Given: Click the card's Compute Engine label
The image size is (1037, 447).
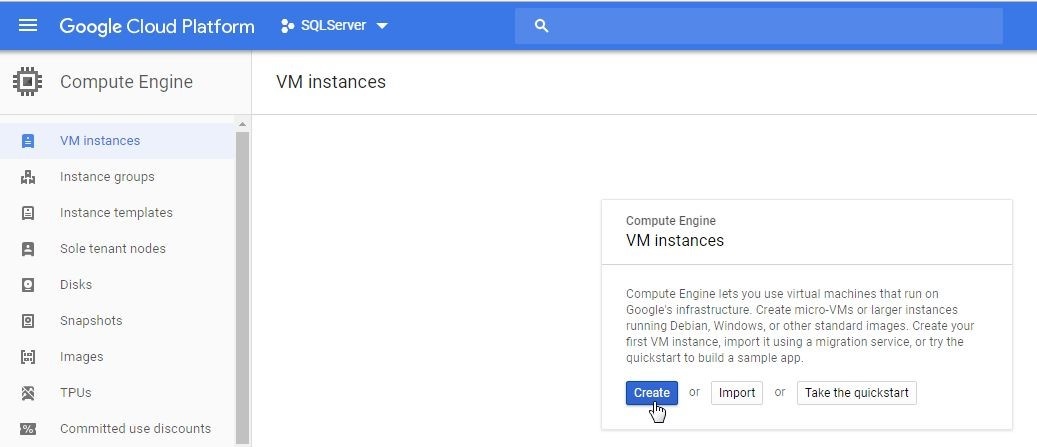Looking at the screenshot, I should click(x=671, y=221).
